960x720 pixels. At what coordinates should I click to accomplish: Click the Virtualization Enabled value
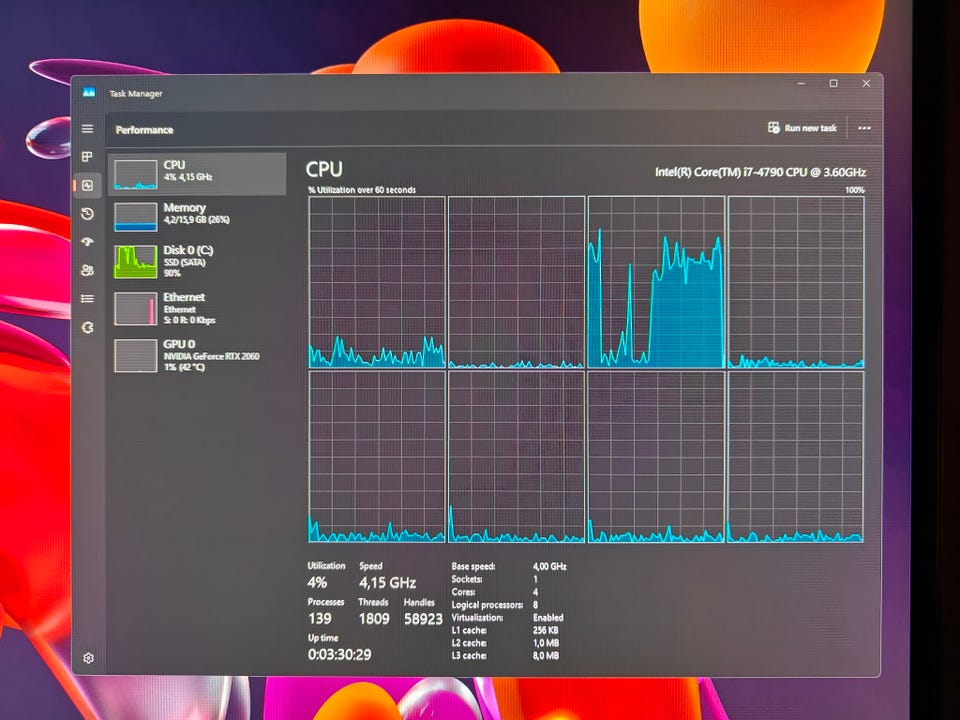click(x=548, y=618)
